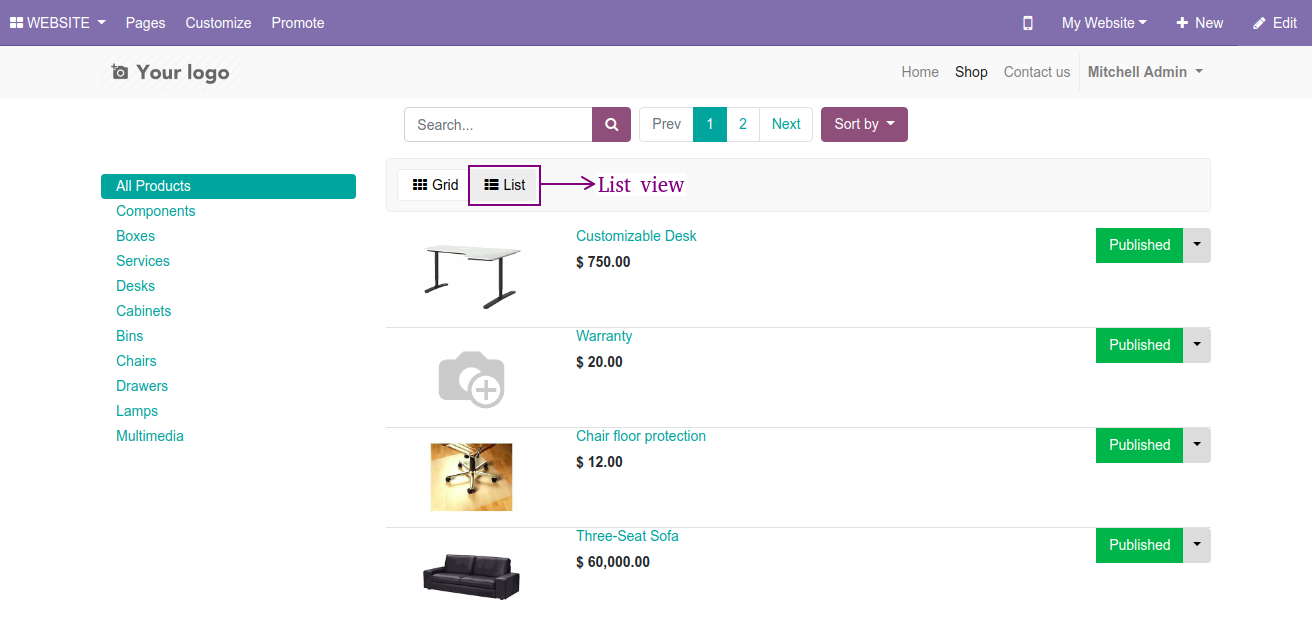Click the Customizable Desk product image
Image resolution: width=1312 pixels, height=625 pixels.
tap(472, 277)
